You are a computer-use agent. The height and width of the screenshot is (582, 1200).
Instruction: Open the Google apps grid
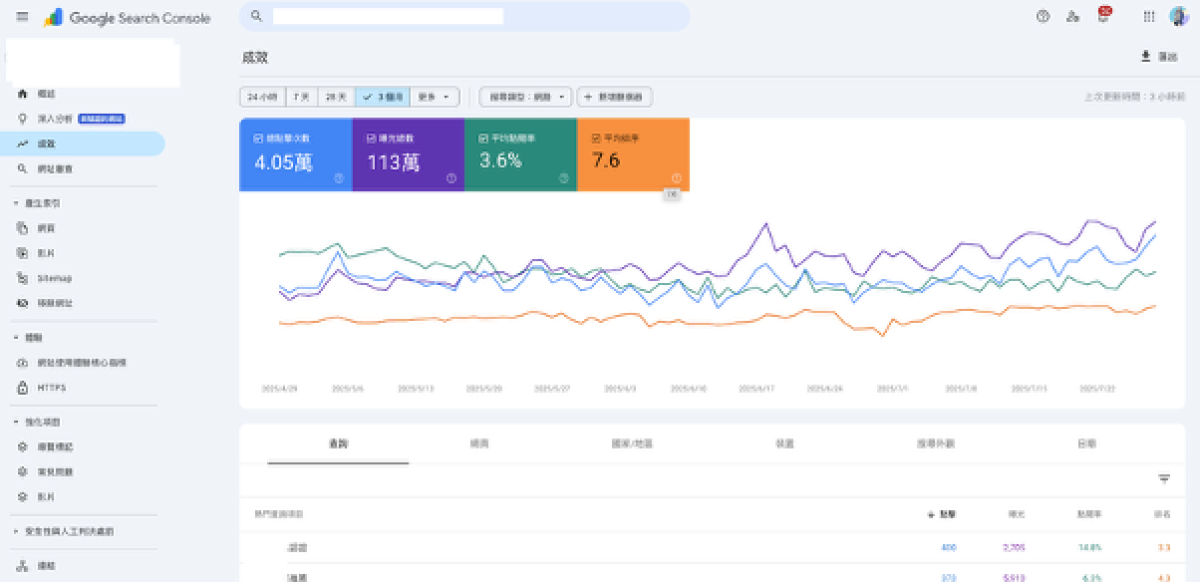point(1149,17)
